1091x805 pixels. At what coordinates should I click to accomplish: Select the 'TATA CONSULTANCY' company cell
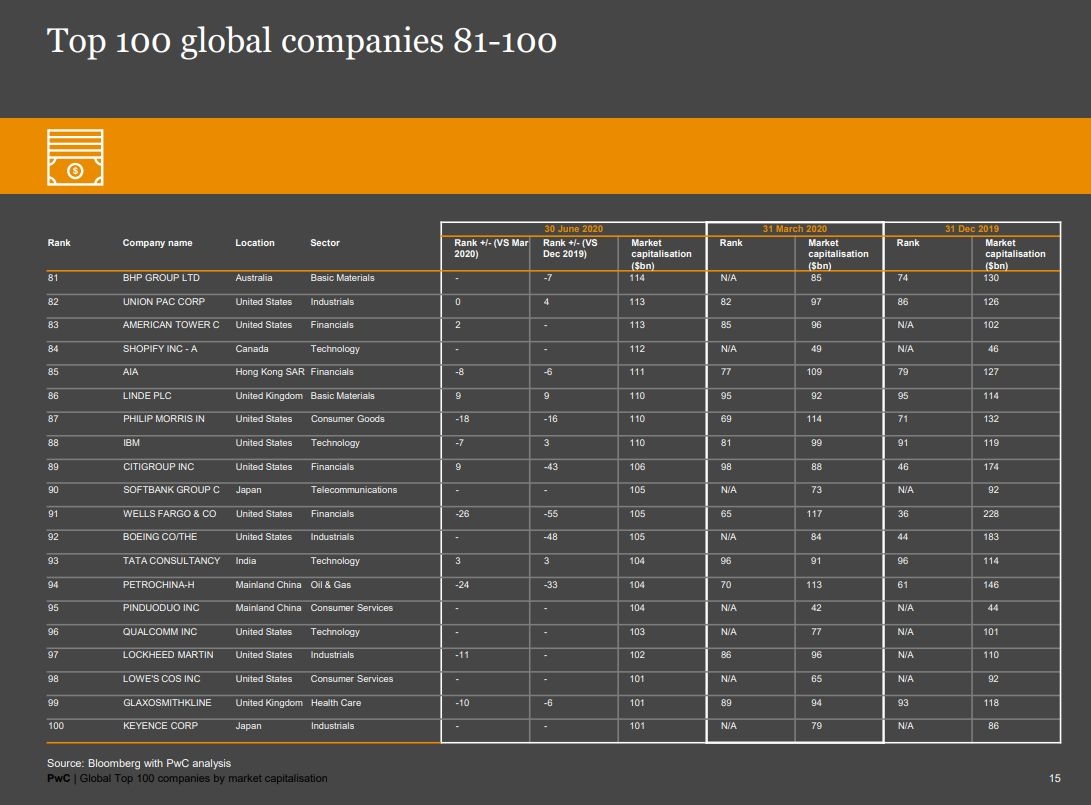pyautogui.click(x=172, y=561)
